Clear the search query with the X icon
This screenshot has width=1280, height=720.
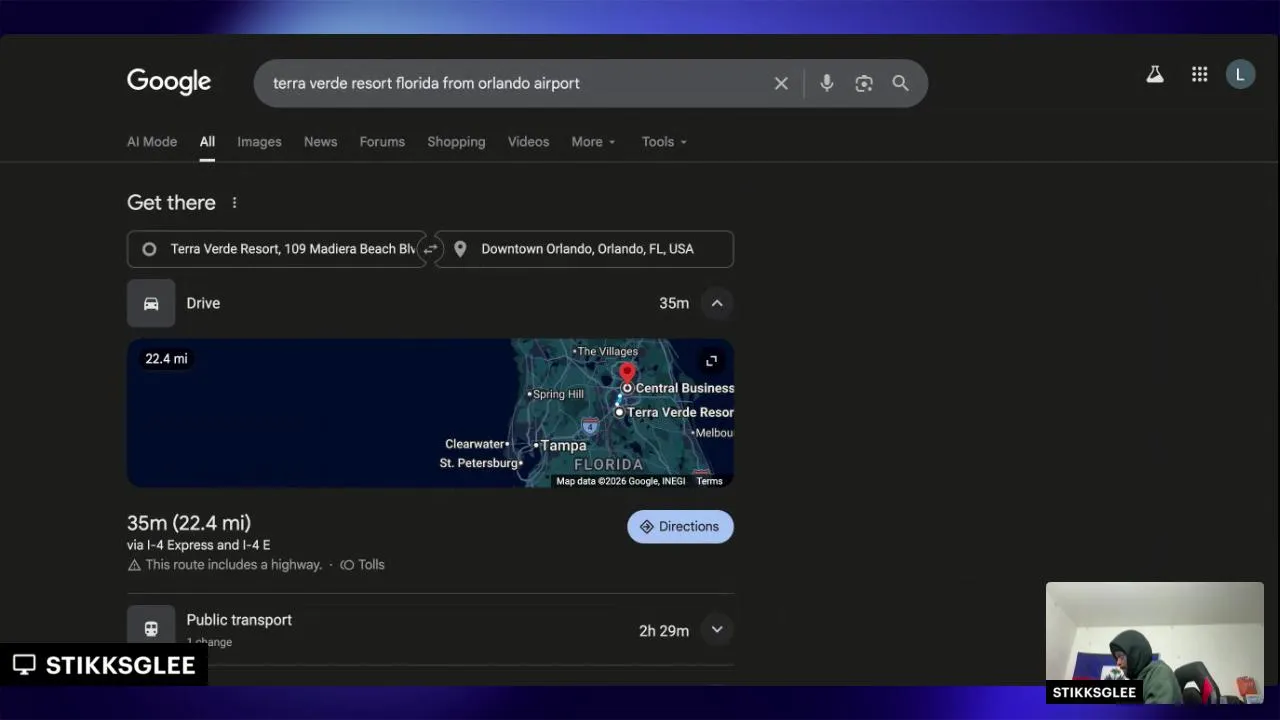click(x=781, y=83)
